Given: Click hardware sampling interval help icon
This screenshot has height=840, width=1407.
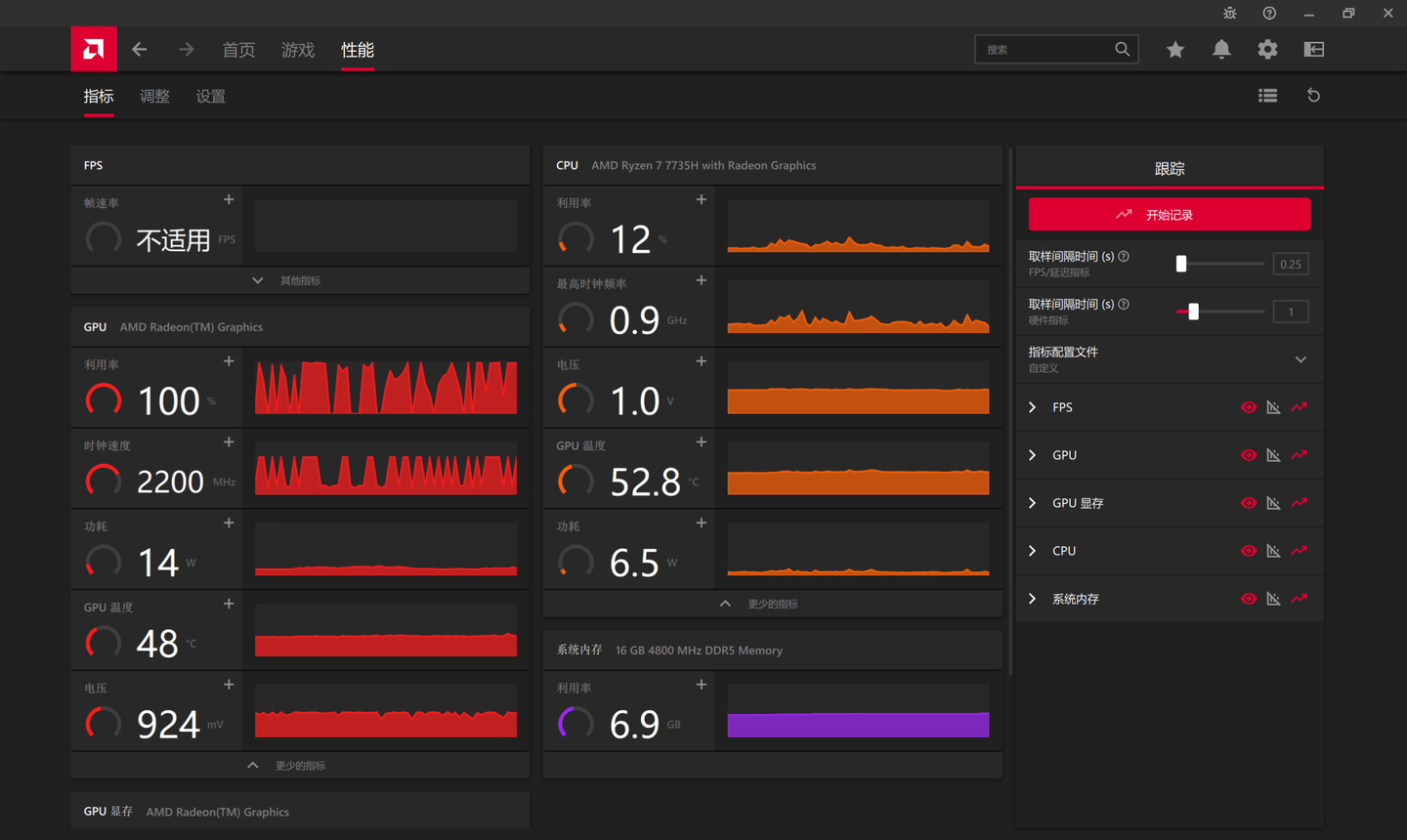Looking at the screenshot, I should (x=1124, y=304).
